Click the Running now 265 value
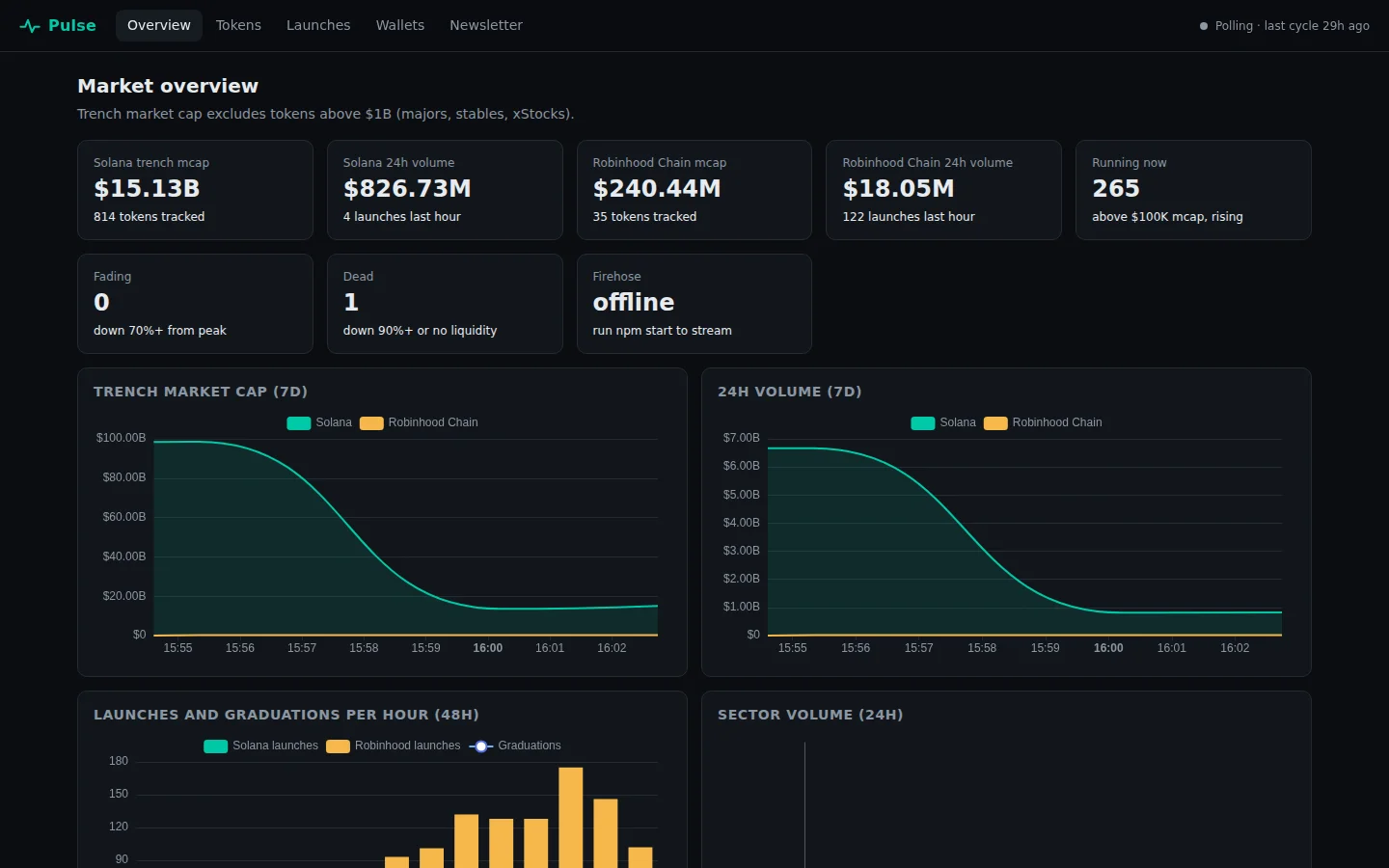The height and width of the screenshot is (868, 1389). [1116, 189]
